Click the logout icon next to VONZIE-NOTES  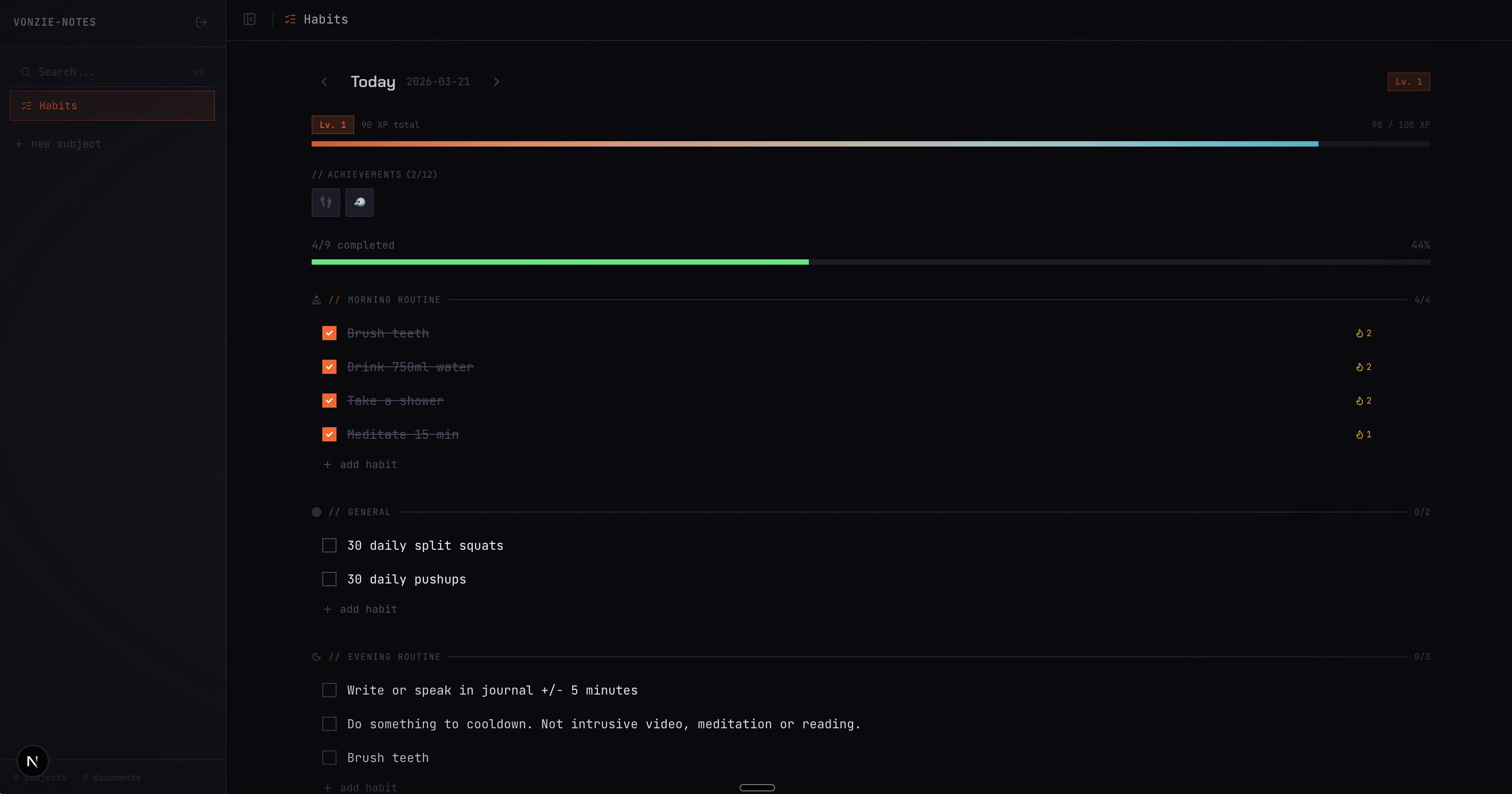pyautogui.click(x=202, y=22)
